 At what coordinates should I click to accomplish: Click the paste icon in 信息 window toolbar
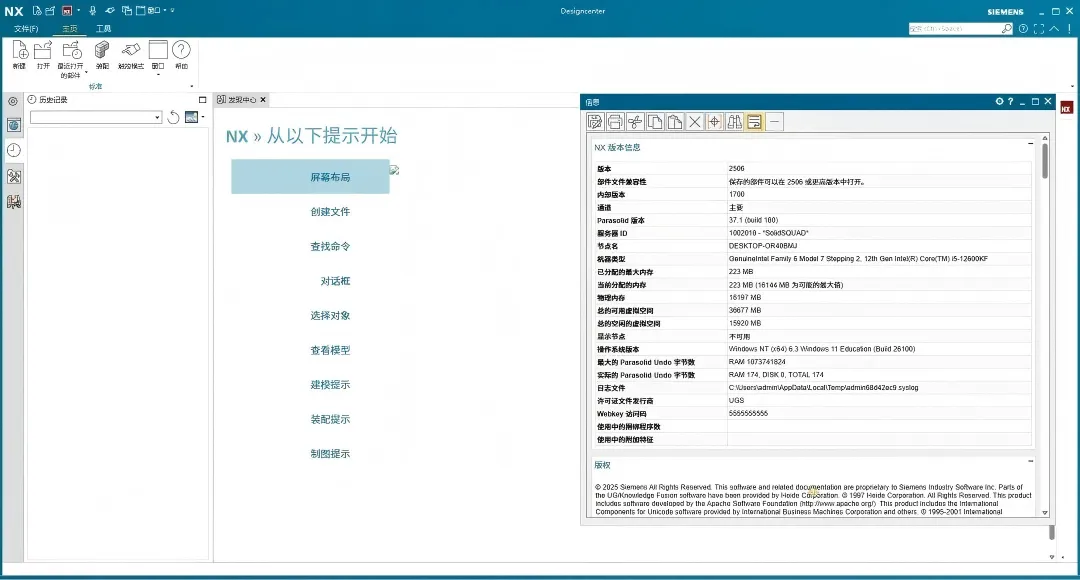pyautogui.click(x=675, y=122)
